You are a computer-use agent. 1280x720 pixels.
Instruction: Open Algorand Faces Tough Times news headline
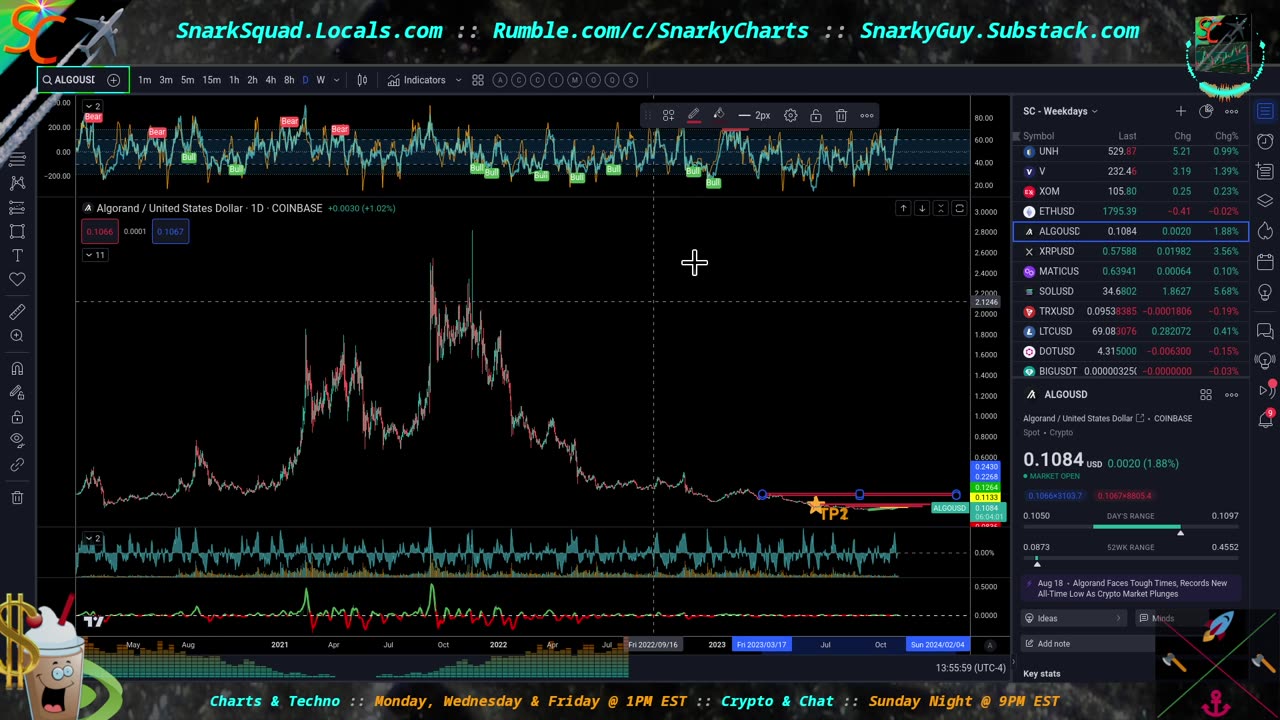pyautogui.click(x=1132, y=588)
